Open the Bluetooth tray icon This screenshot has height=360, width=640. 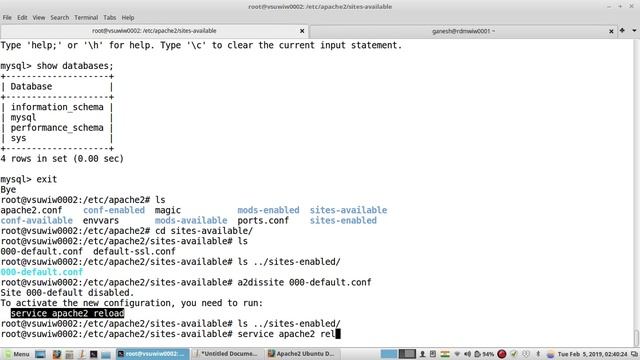(x=538, y=354)
